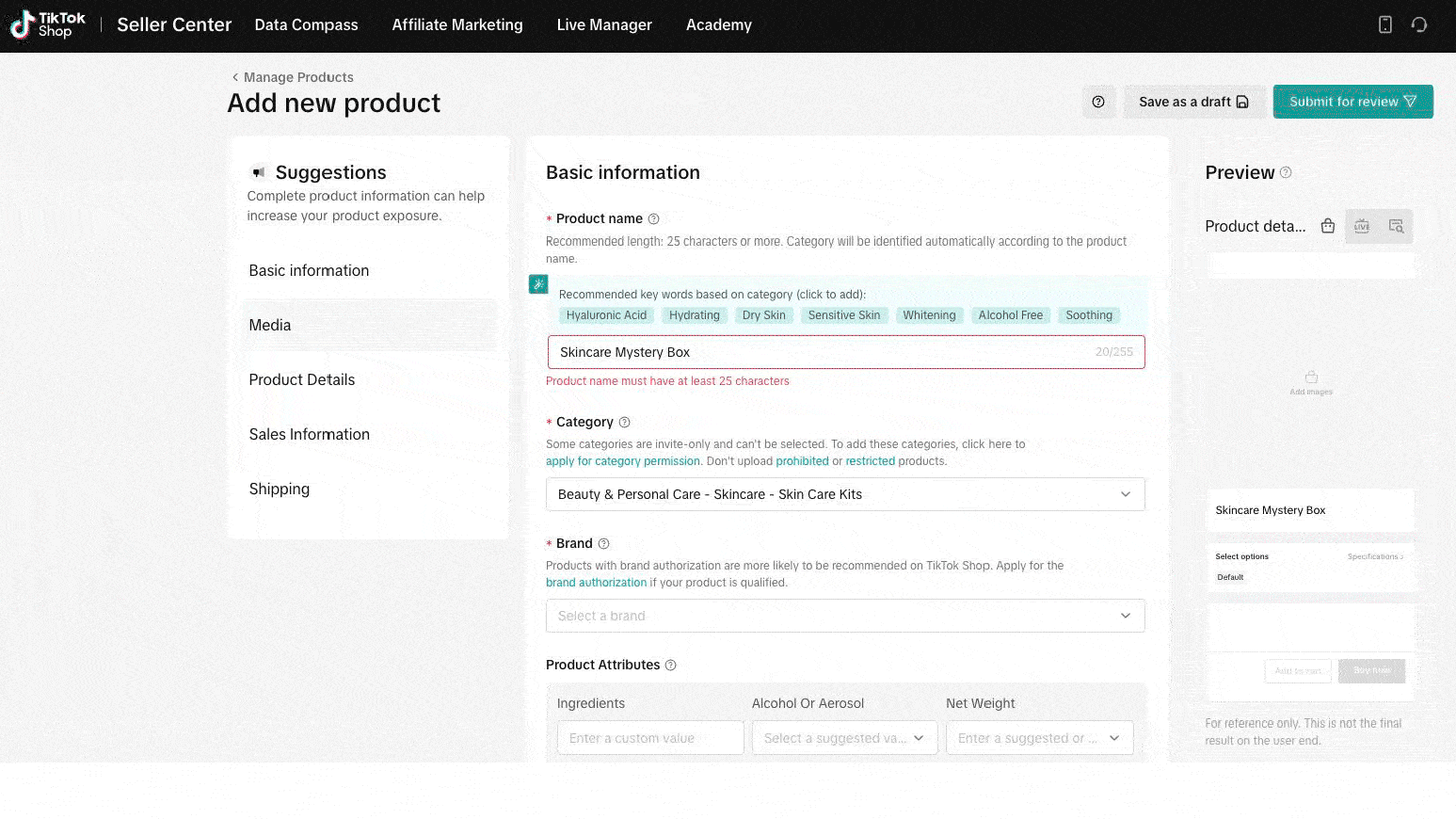
Task: Switch to the search result preview icon
Action: click(1396, 226)
